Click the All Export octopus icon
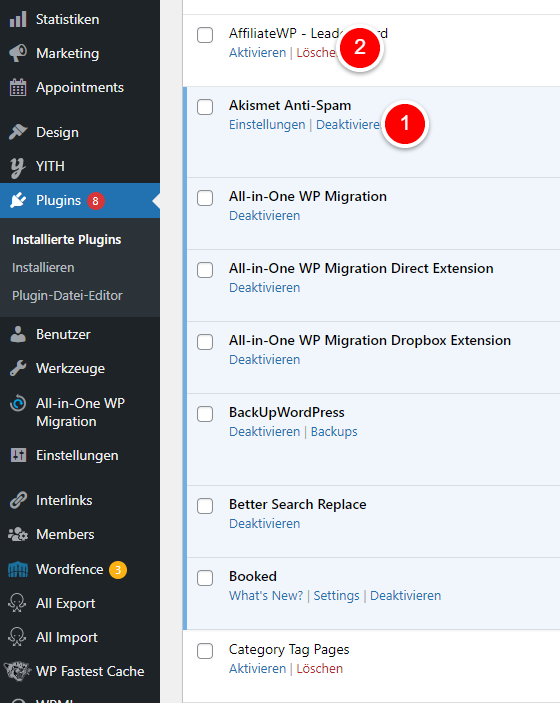Image resolution: width=560 pixels, height=703 pixels. [17, 603]
